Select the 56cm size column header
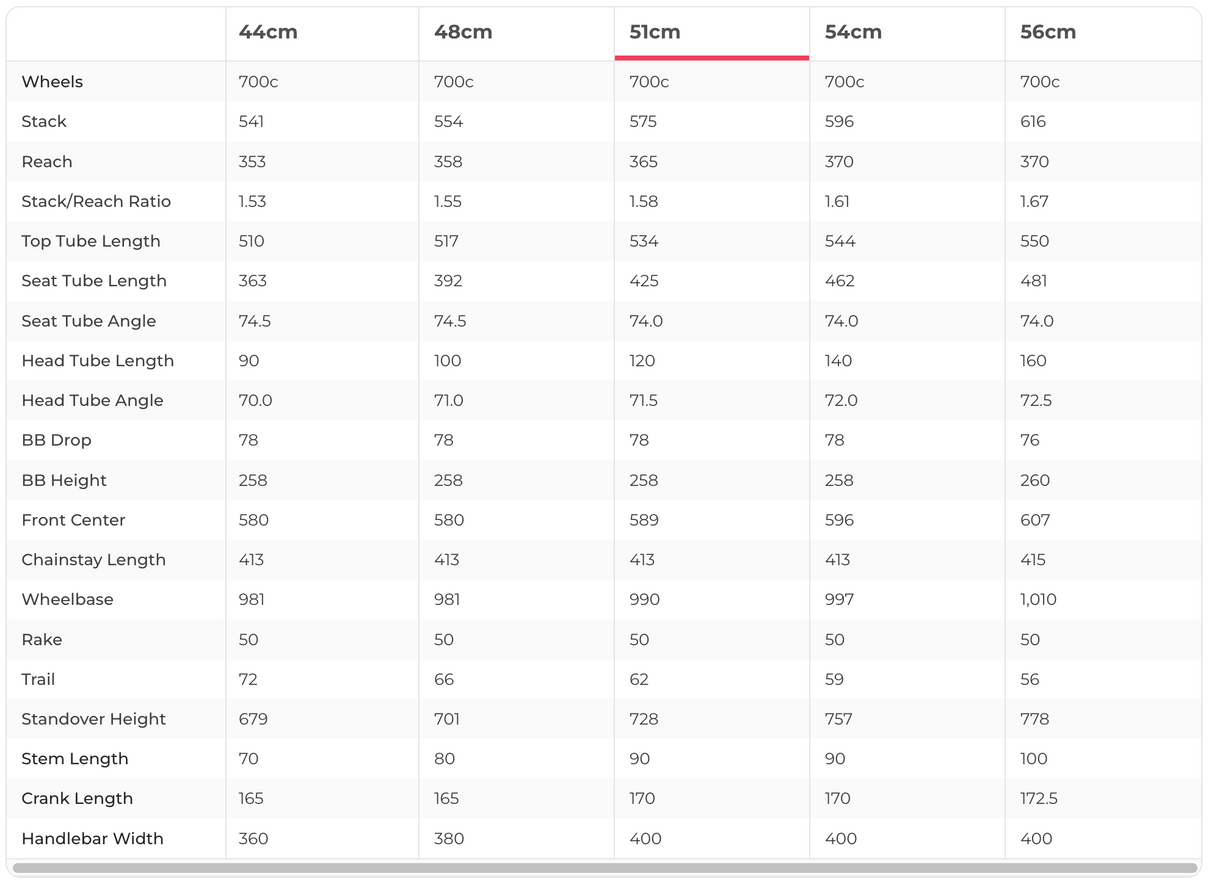 click(1048, 32)
